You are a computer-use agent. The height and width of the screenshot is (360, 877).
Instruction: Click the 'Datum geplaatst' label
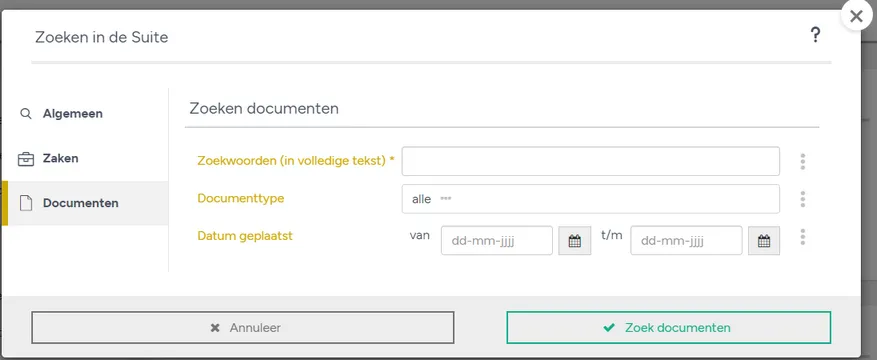click(245, 236)
